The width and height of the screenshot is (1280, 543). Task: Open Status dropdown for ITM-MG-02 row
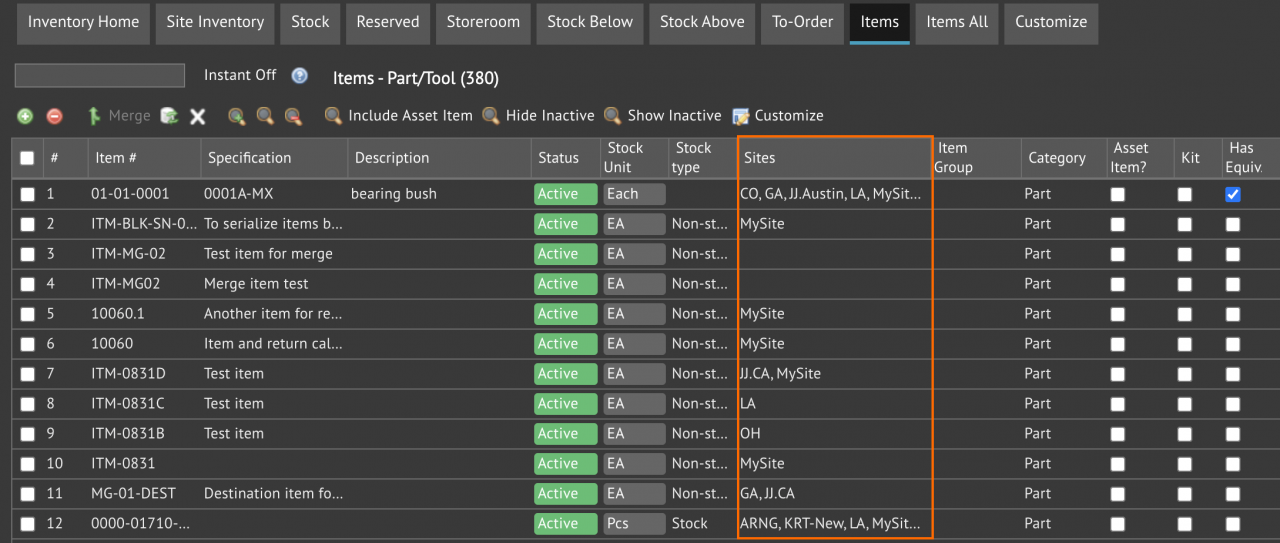click(x=564, y=254)
